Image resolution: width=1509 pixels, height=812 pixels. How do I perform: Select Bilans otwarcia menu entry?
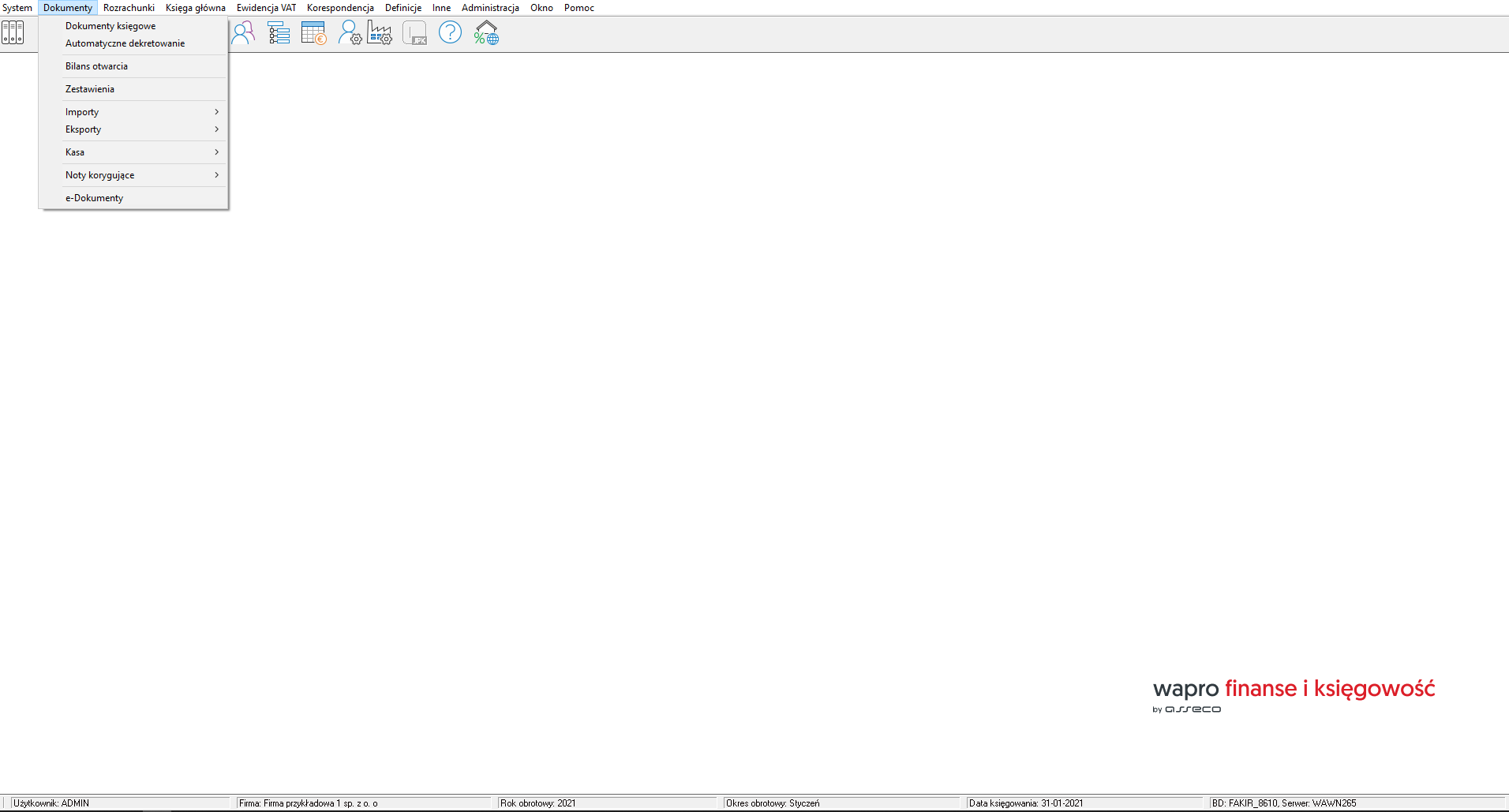tap(133, 66)
